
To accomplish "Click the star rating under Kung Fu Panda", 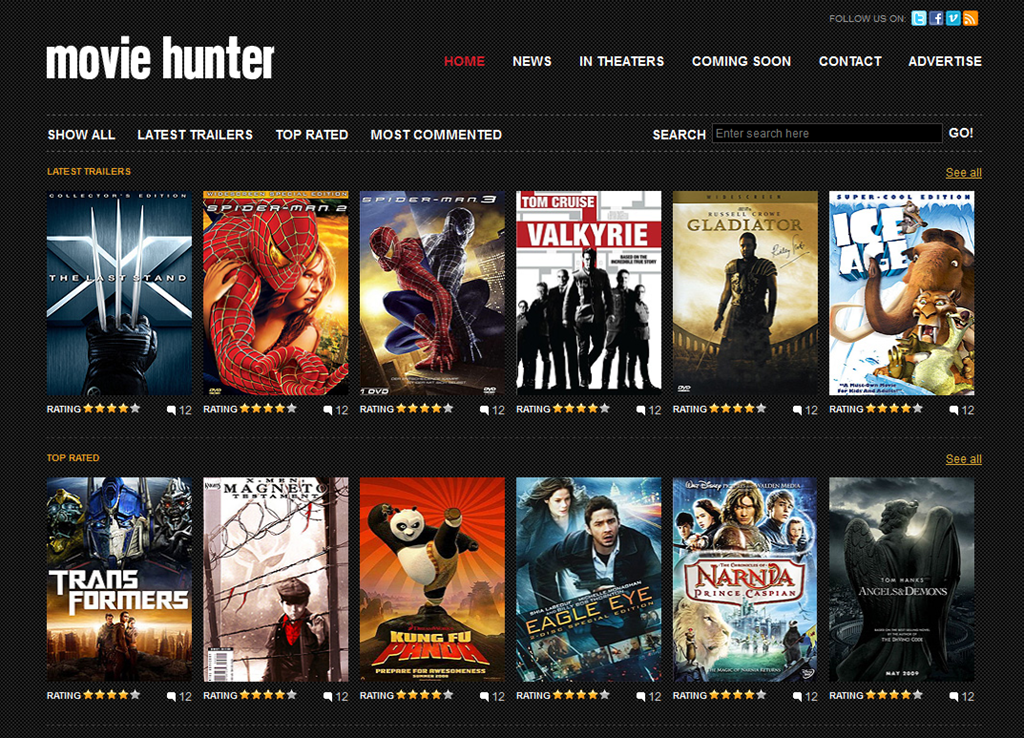I will 424,695.
